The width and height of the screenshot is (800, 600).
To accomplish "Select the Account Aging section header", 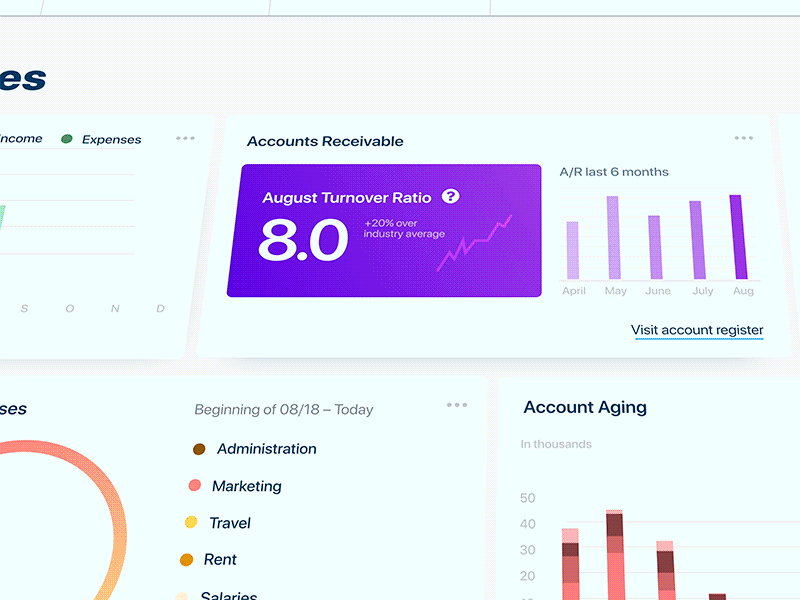I will 585,408.
